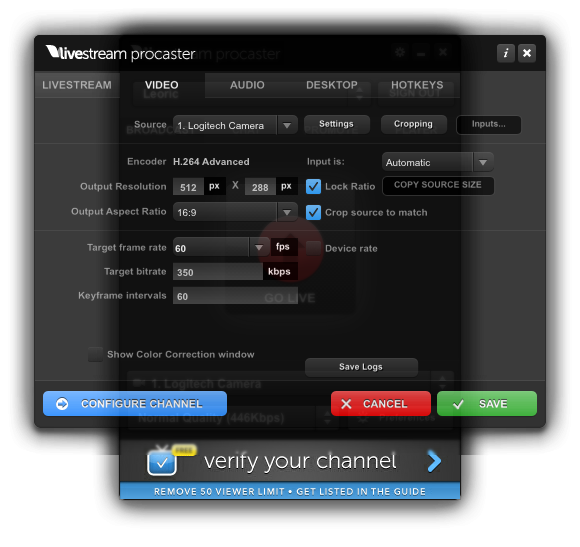Close the Procaster settings dialog

tap(527, 53)
